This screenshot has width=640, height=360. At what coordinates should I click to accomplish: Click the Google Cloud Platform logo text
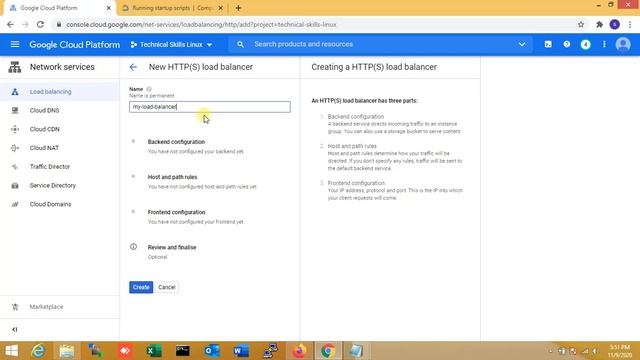(75, 44)
